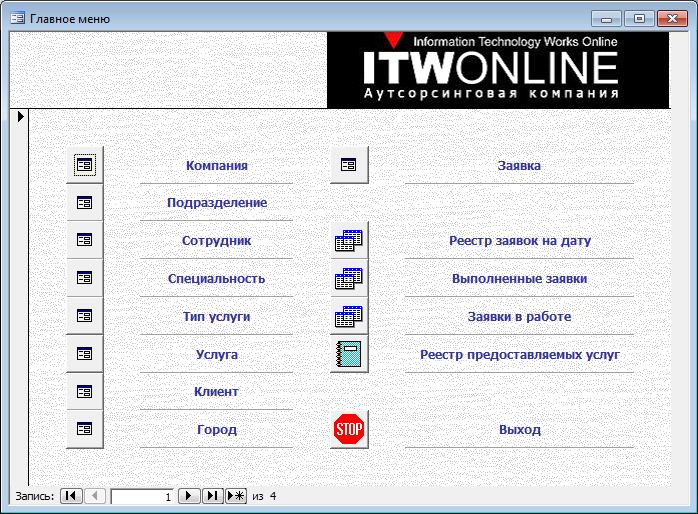The image size is (698, 514).
Task: Open the Подразделение form icon button
Action: 85,202
